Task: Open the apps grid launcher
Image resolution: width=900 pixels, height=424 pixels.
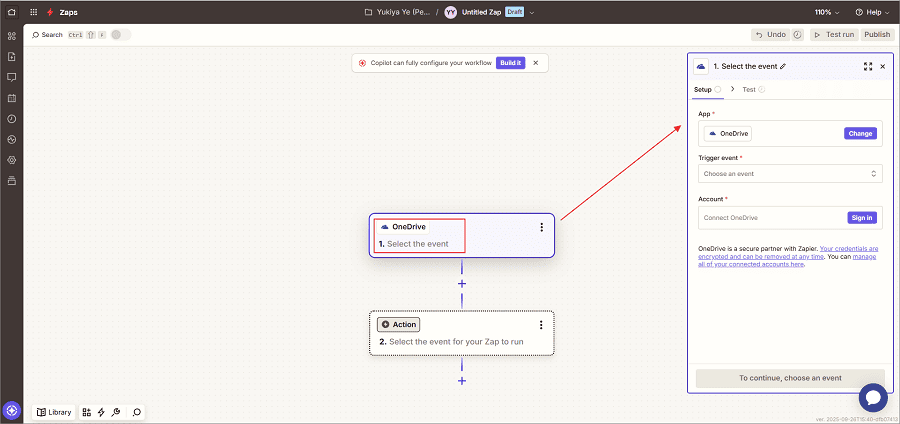Action: [34, 12]
